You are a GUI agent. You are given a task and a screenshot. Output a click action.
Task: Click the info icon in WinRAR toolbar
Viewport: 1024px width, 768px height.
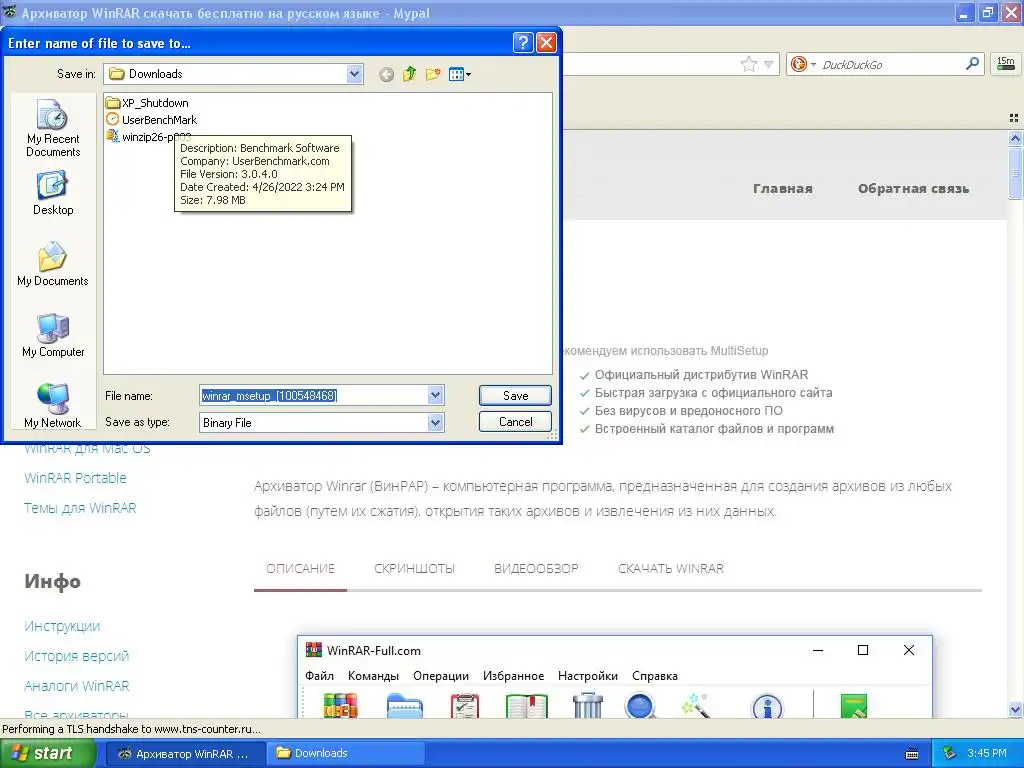point(767,707)
